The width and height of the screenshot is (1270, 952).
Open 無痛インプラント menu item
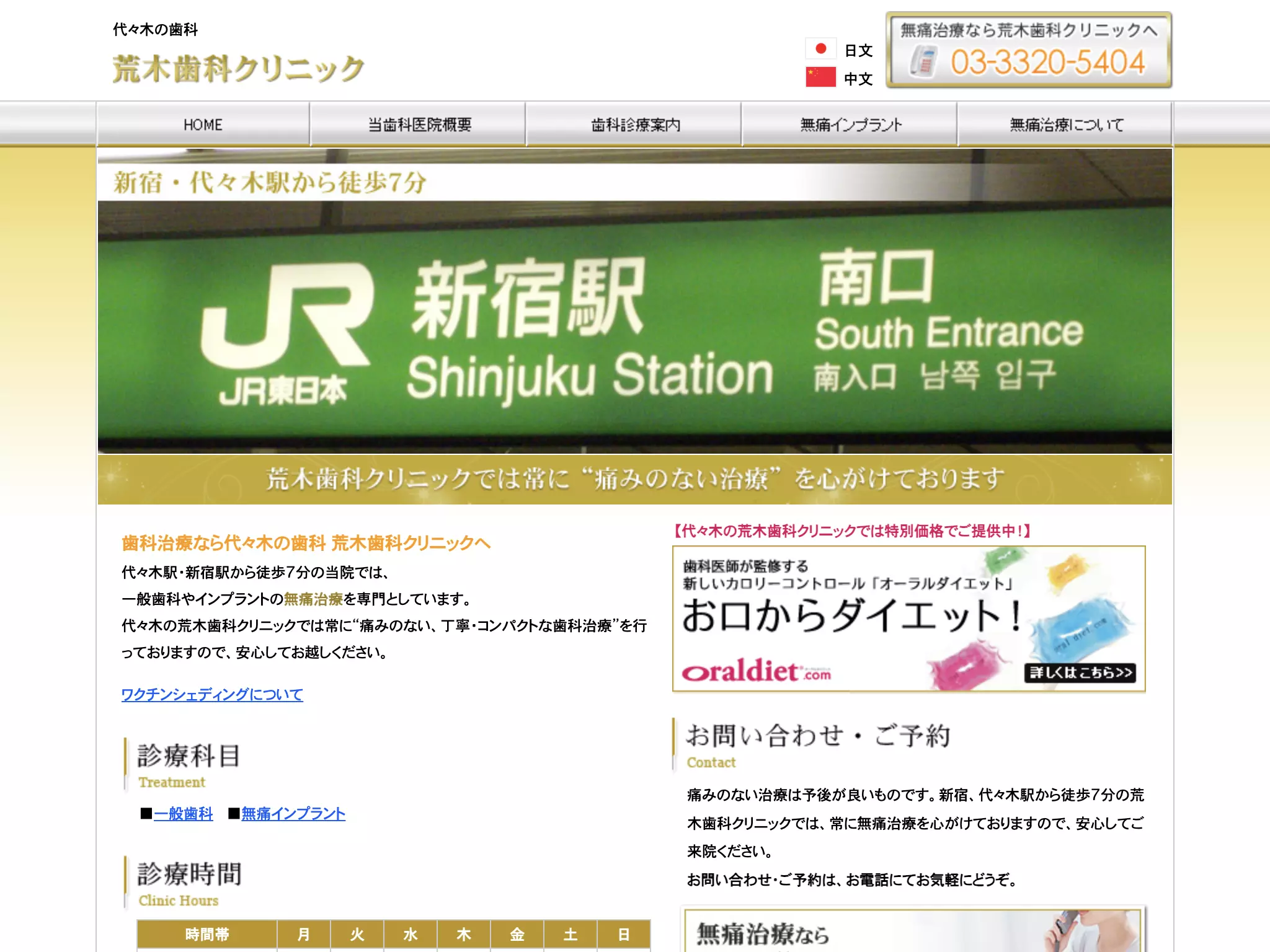pos(851,125)
